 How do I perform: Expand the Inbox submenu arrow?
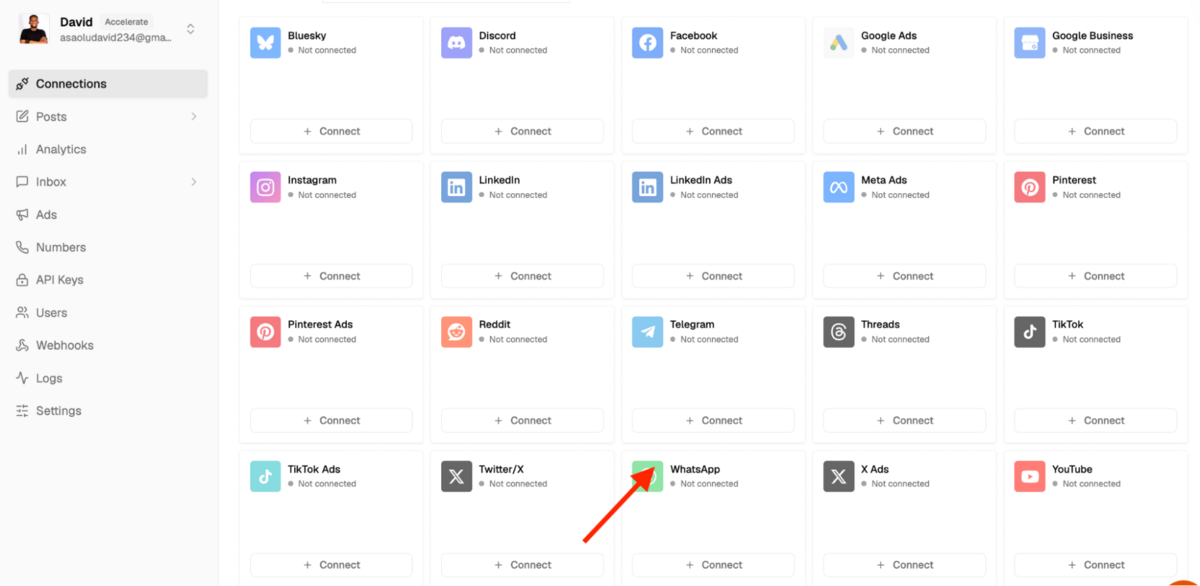[x=194, y=182]
